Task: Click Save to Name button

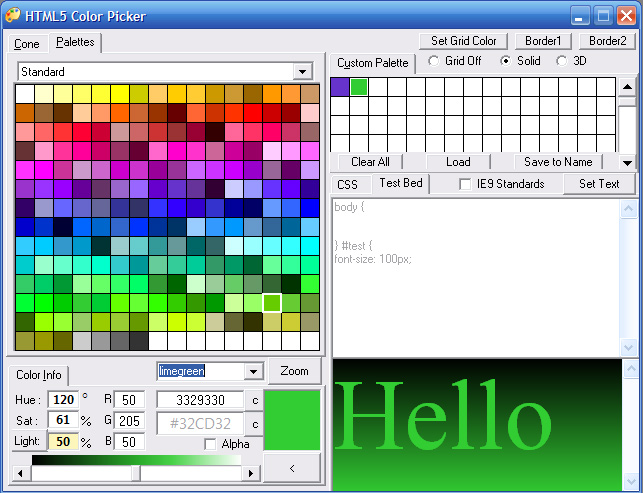Action: (x=558, y=162)
